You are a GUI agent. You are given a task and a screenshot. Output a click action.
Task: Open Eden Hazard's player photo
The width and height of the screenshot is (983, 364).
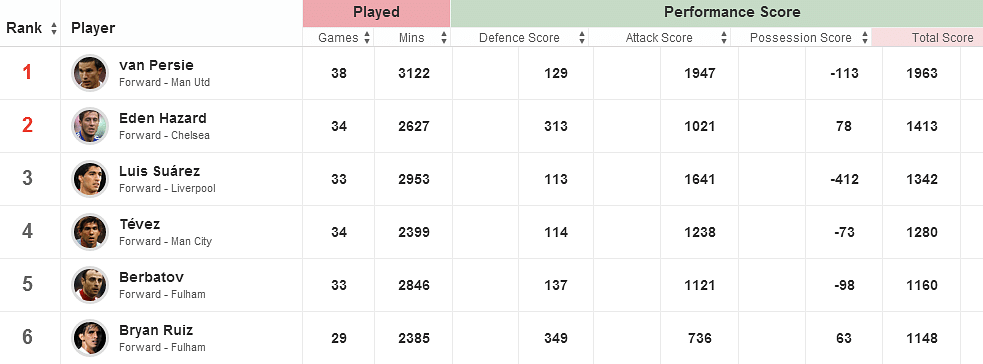tap(90, 126)
